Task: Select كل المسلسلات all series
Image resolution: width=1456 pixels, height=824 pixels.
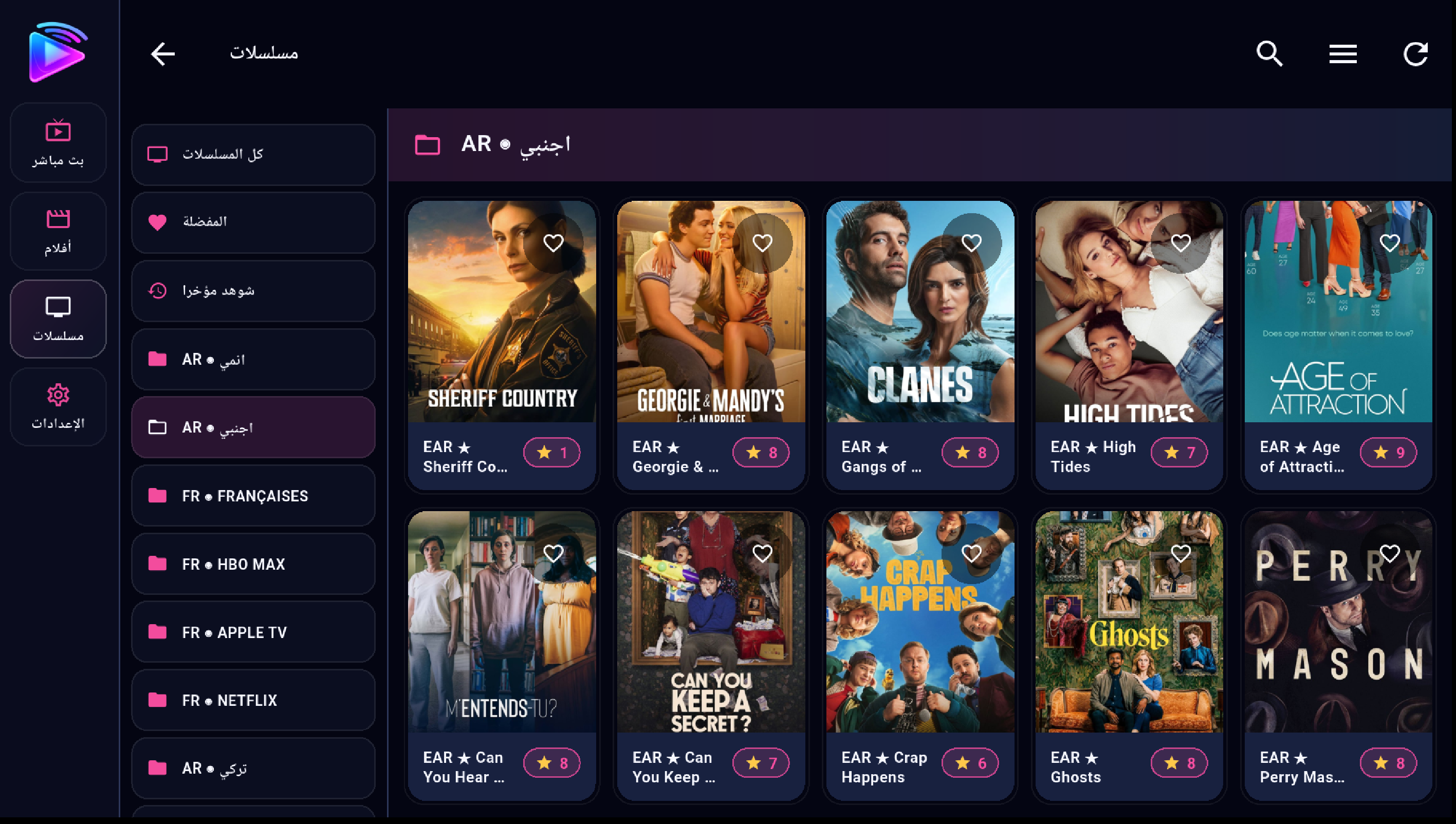Action: click(253, 154)
